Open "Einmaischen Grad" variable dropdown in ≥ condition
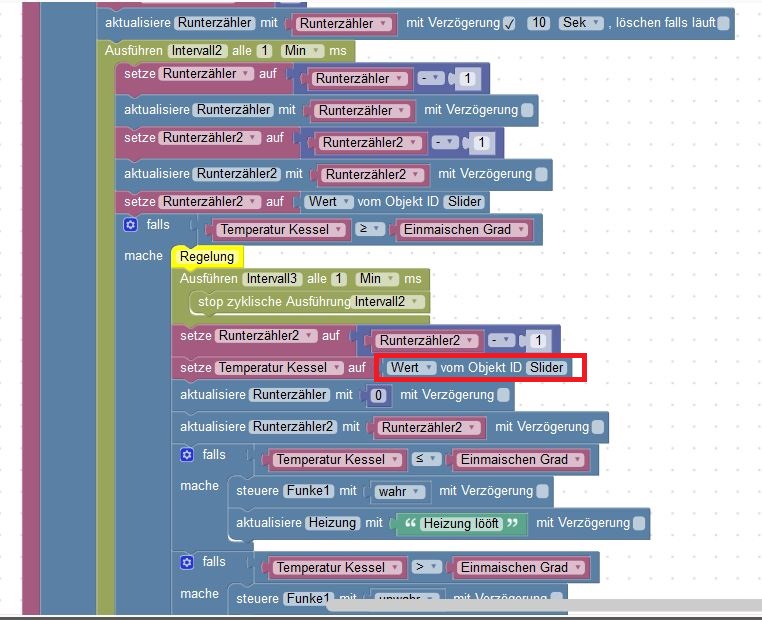 tap(464, 229)
